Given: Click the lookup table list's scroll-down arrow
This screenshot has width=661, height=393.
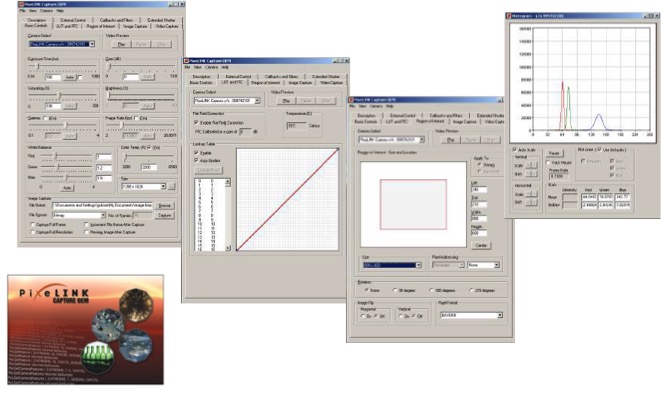Looking at the screenshot, I should click(228, 248).
